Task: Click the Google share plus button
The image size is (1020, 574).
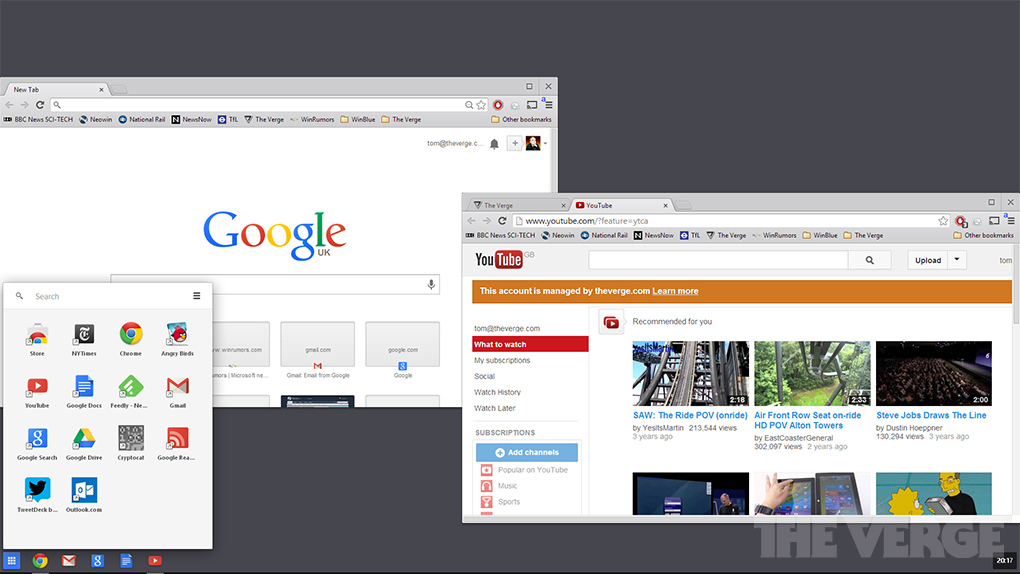Action: click(x=515, y=143)
